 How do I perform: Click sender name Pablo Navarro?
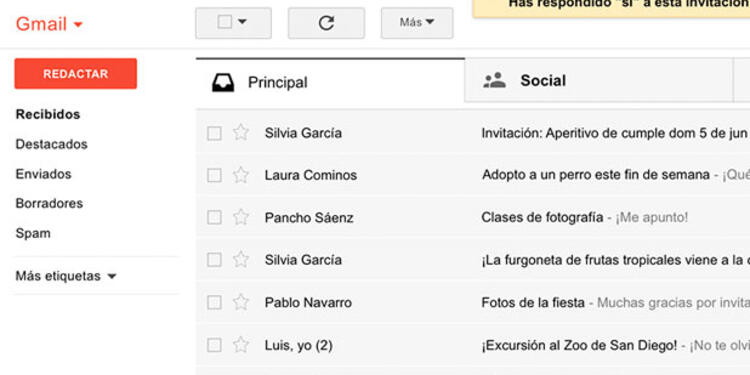coord(308,303)
